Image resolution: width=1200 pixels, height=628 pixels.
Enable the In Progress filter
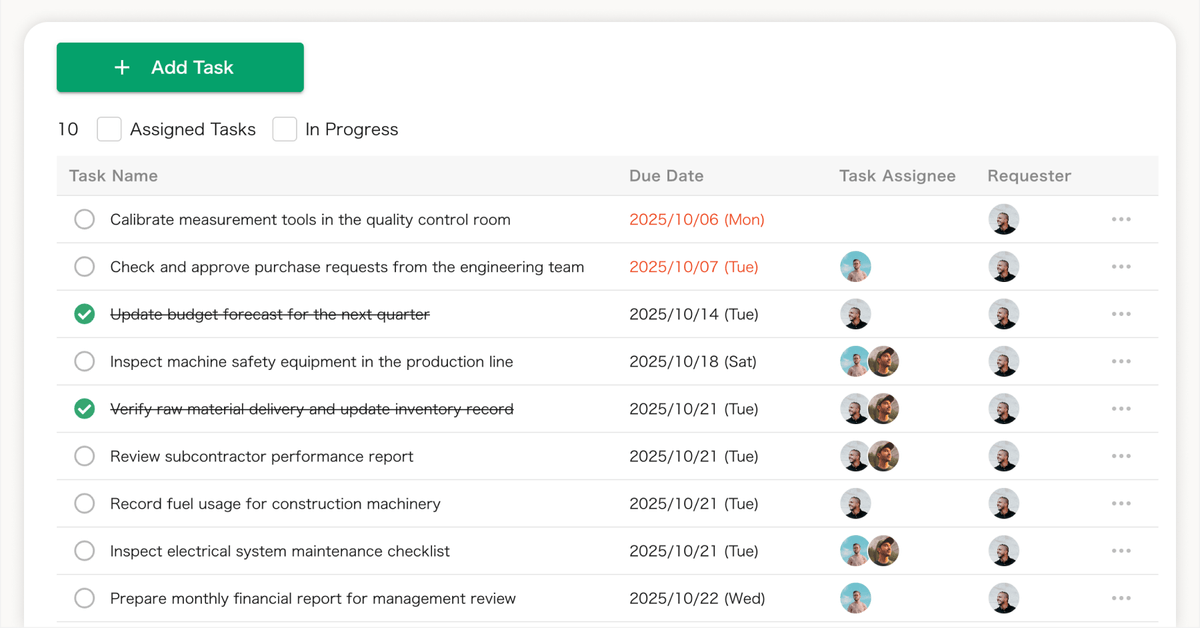[285, 129]
